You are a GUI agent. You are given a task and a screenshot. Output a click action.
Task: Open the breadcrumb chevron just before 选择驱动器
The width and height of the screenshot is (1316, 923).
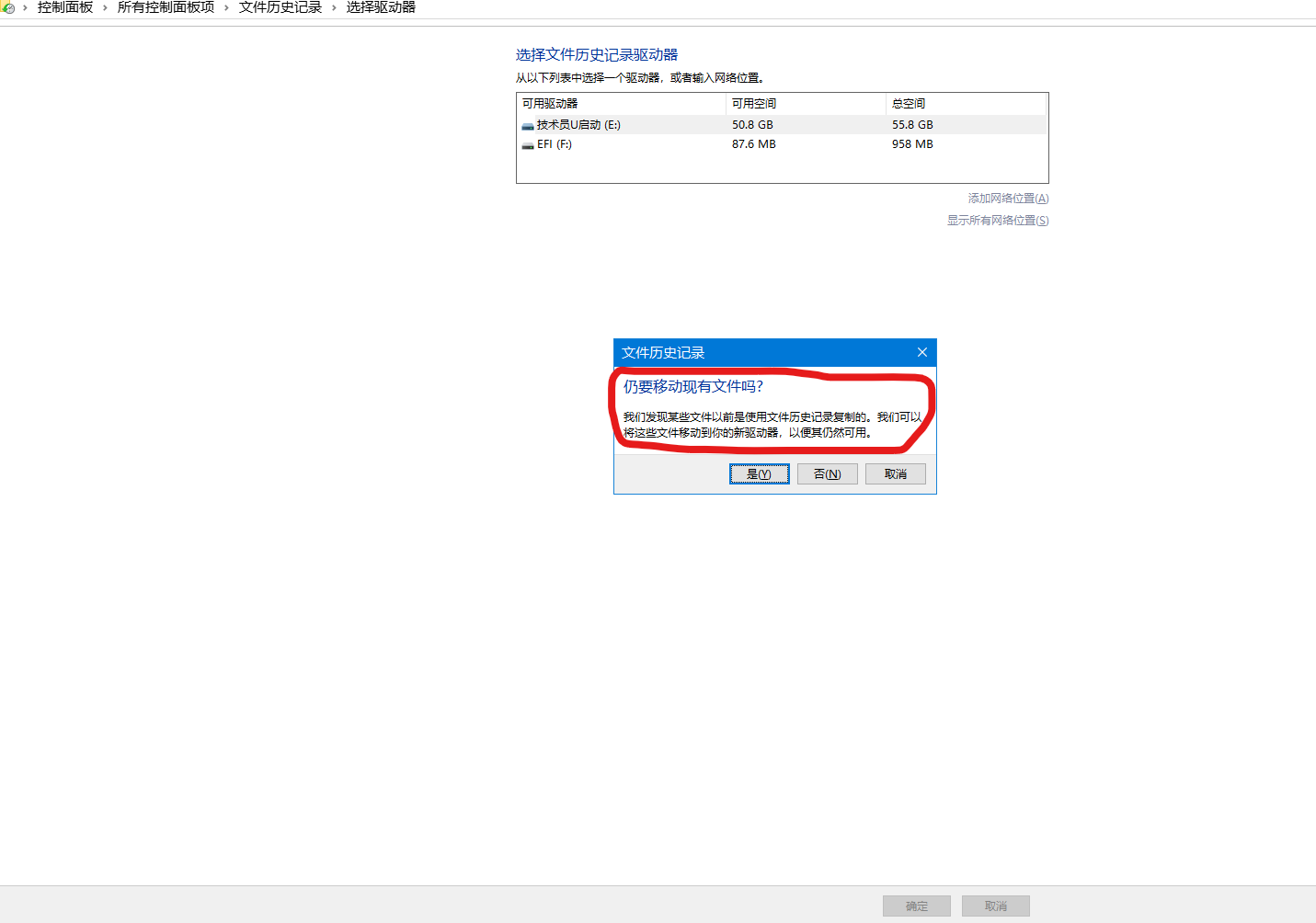point(334,7)
